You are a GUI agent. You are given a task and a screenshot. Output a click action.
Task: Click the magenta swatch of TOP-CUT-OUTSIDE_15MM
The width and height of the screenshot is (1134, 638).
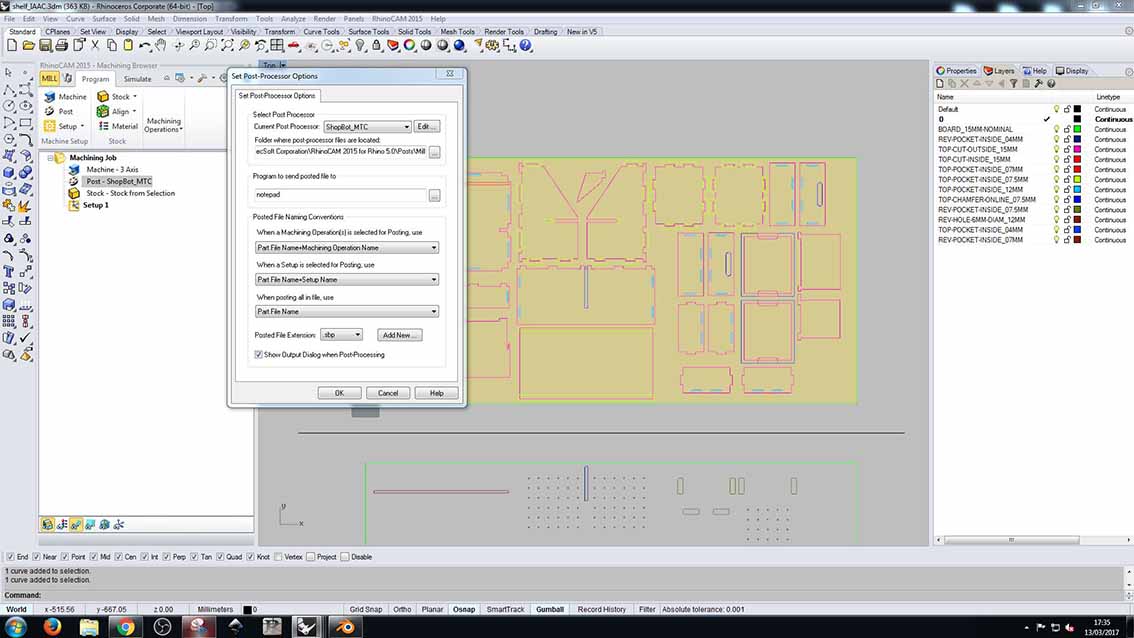[1077, 150]
